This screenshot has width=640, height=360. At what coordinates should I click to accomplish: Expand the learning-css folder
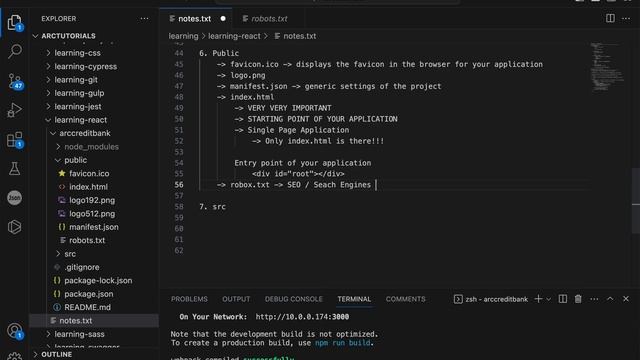click(93, 53)
